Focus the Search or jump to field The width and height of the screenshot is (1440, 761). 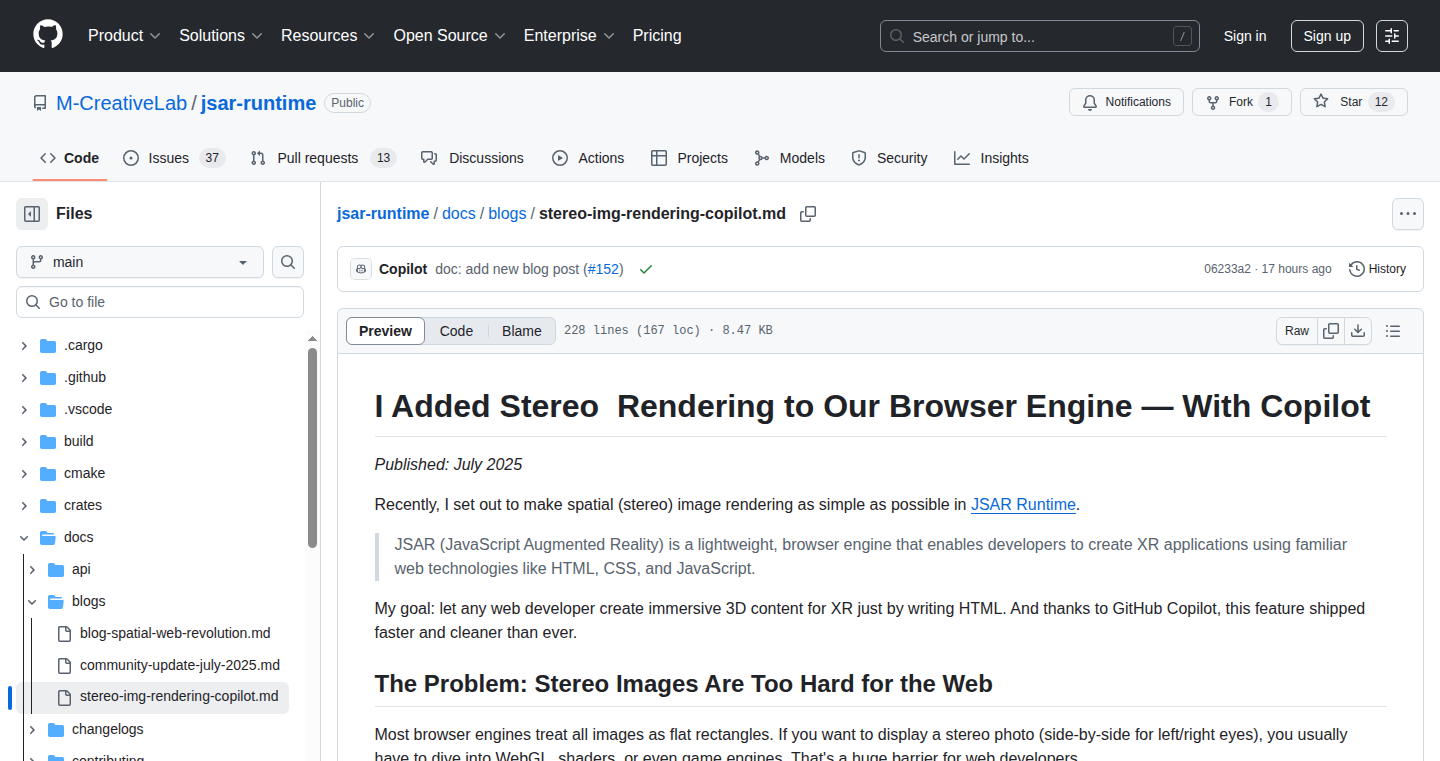coord(1040,36)
